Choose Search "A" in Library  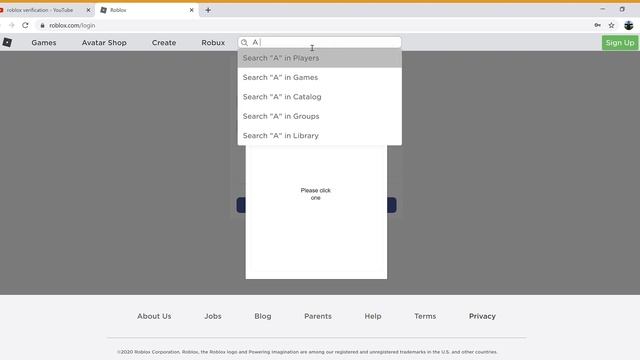(320, 136)
